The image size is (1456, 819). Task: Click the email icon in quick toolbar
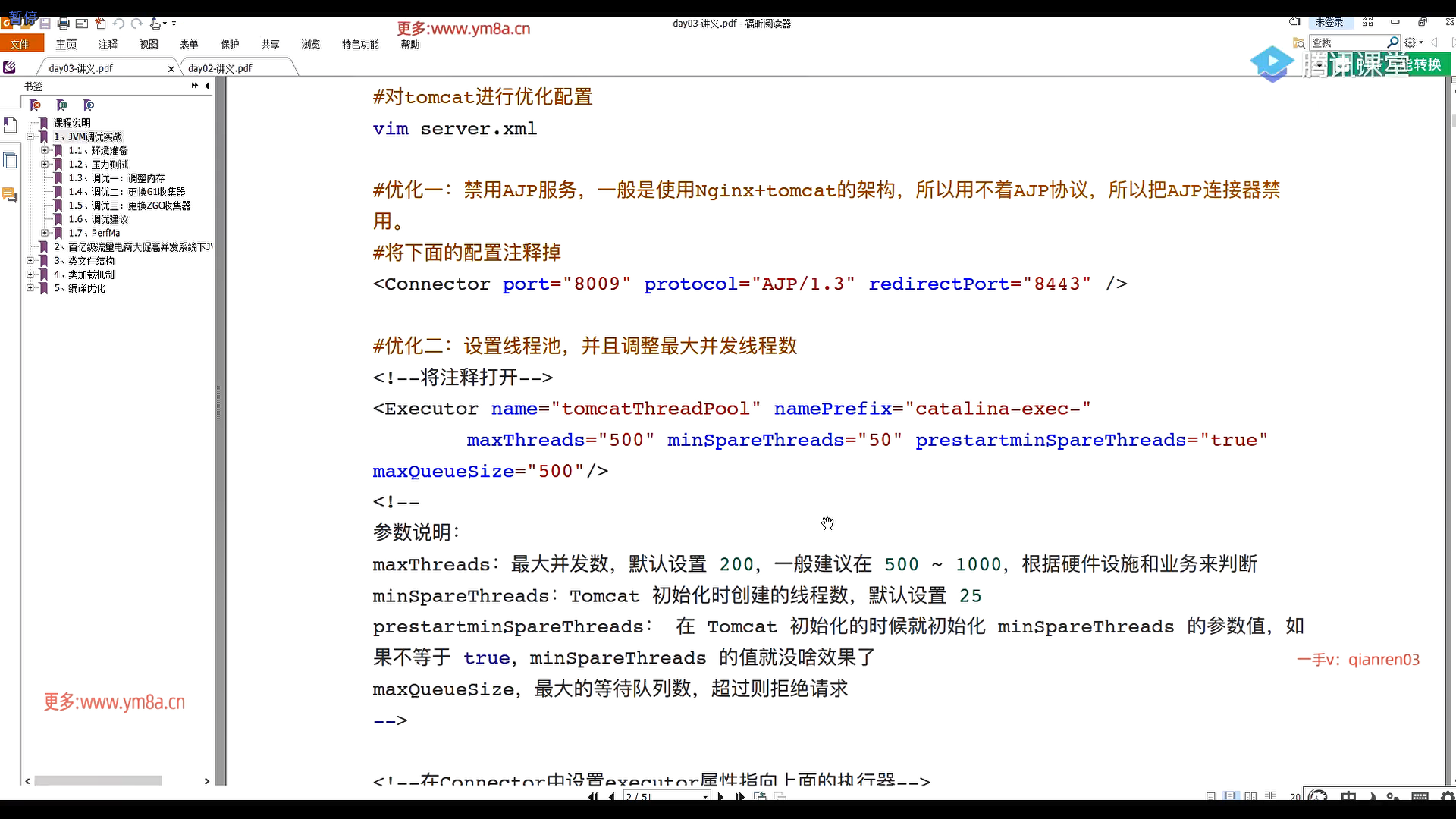82,24
